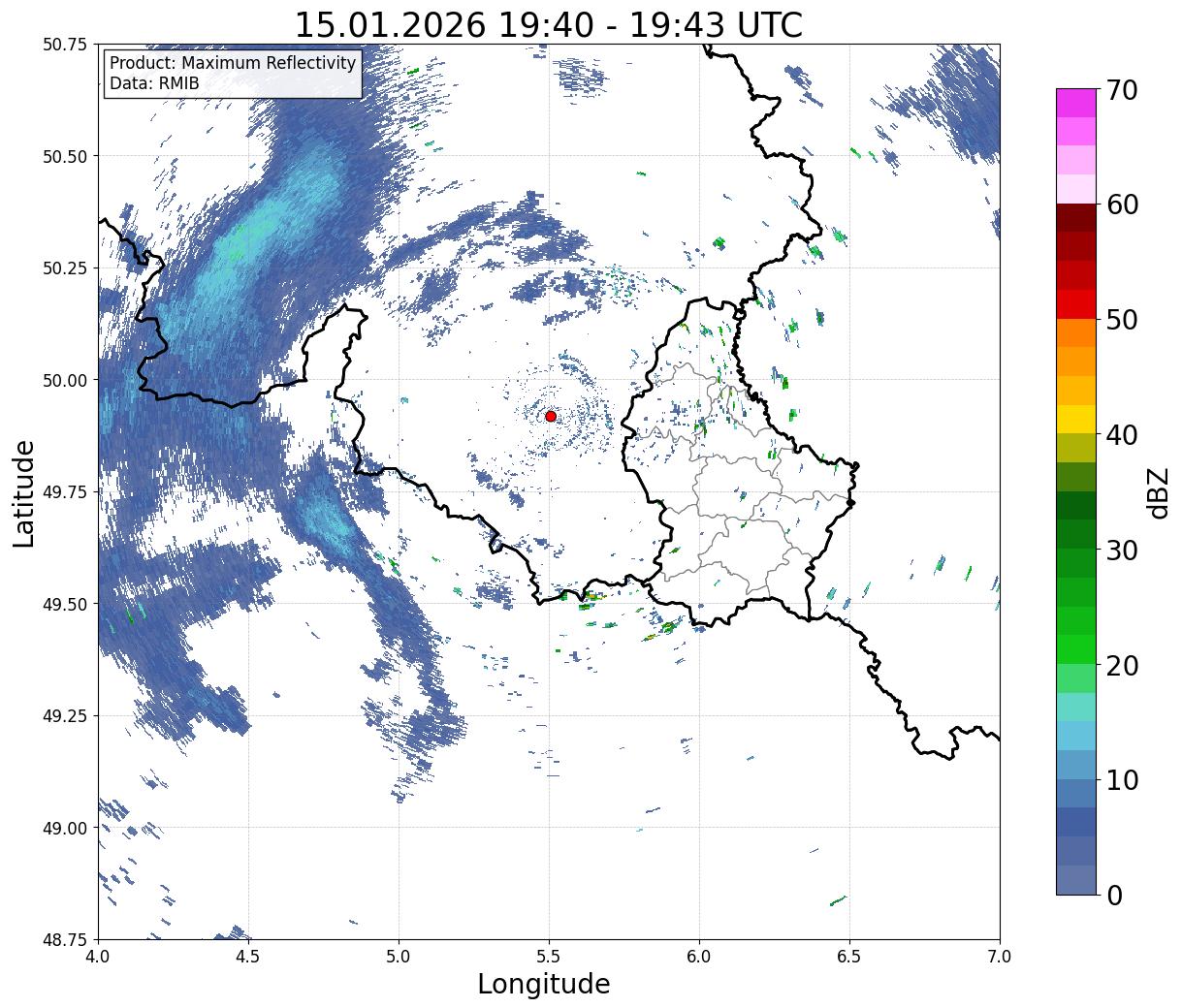Click the latitude tick label 48.75

pyautogui.click(x=64, y=939)
